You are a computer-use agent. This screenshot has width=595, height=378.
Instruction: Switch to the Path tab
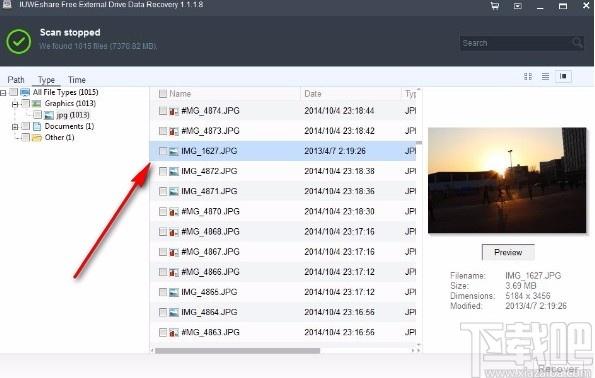16,80
